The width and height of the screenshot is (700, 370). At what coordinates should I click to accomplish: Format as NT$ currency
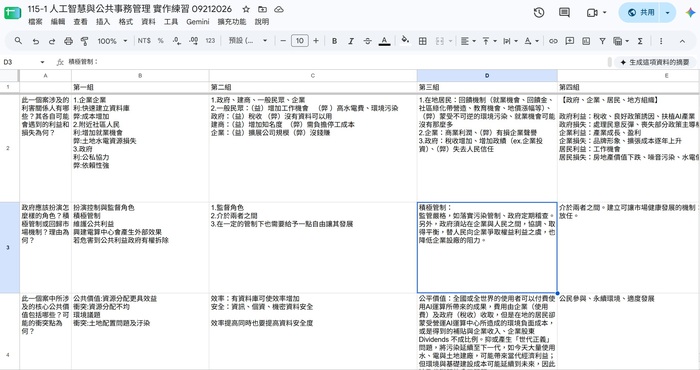[144, 41]
